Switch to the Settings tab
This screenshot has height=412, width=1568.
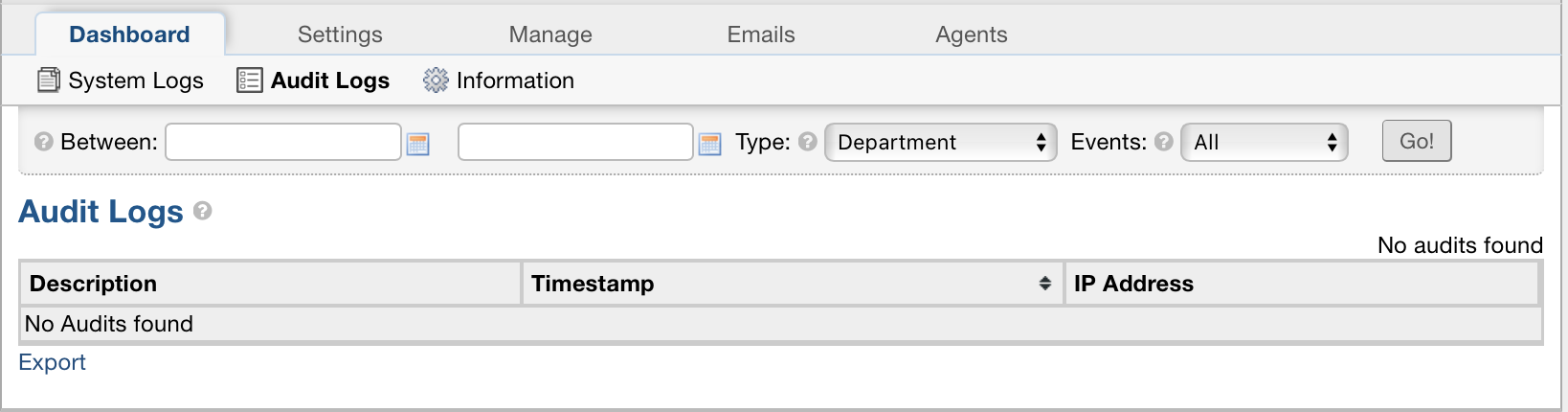coord(340,34)
